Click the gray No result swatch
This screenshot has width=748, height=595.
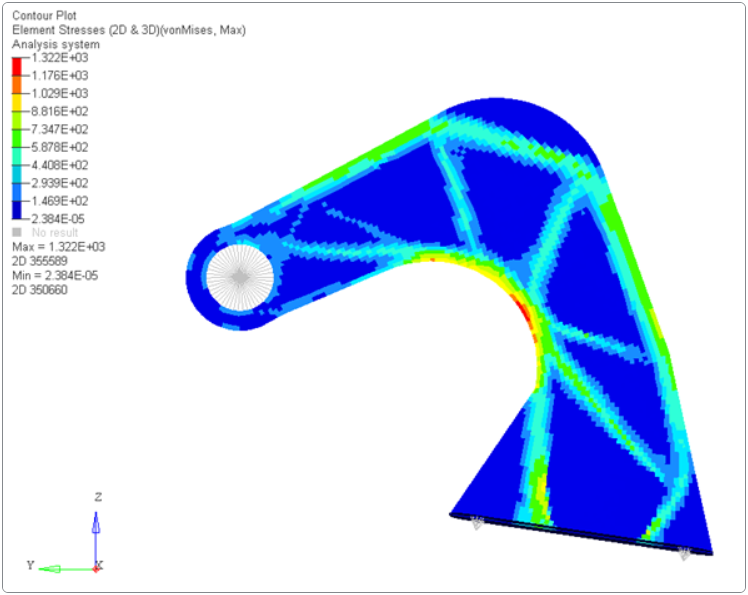point(17,233)
